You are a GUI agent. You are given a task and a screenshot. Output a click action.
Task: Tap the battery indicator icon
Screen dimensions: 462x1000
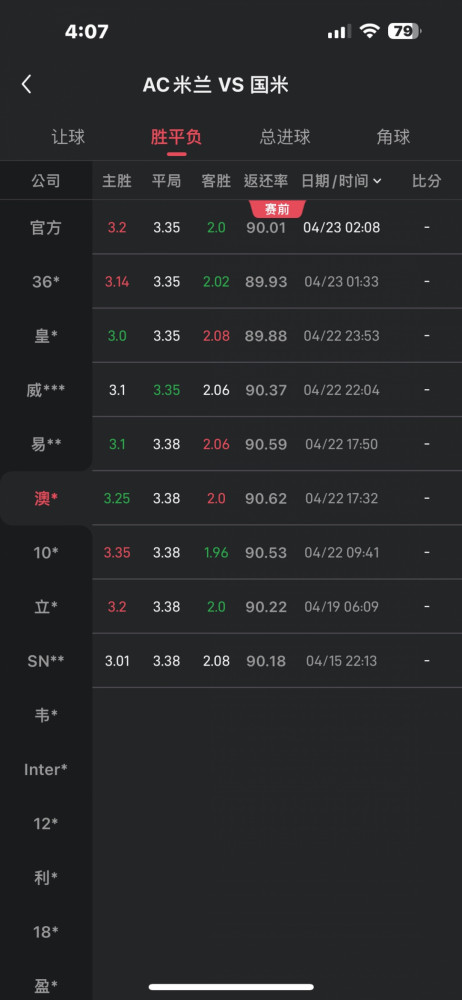click(405, 31)
